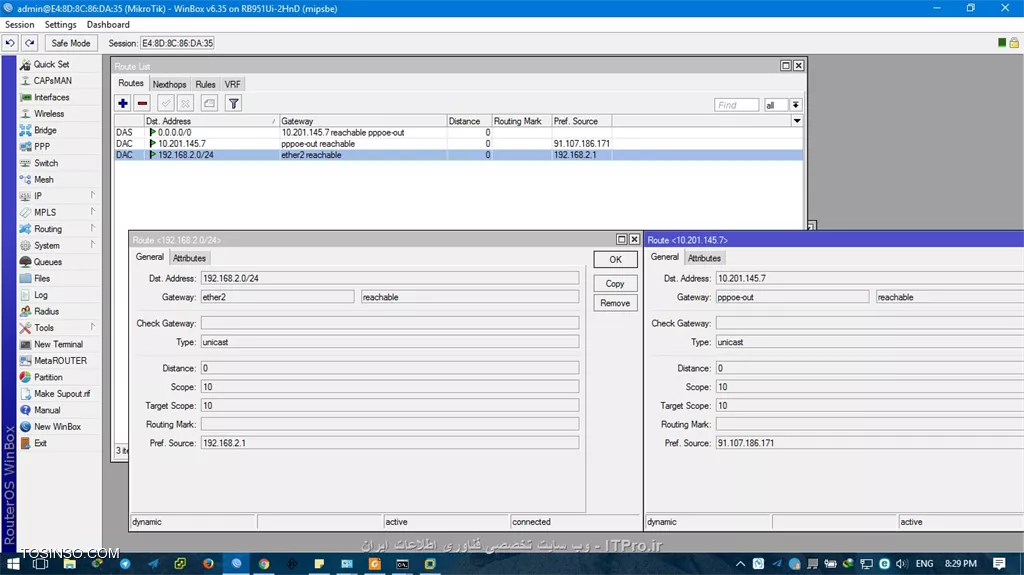Click Pref. Source field showing 192.168.2.1
1024x575 pixels.
389,443
